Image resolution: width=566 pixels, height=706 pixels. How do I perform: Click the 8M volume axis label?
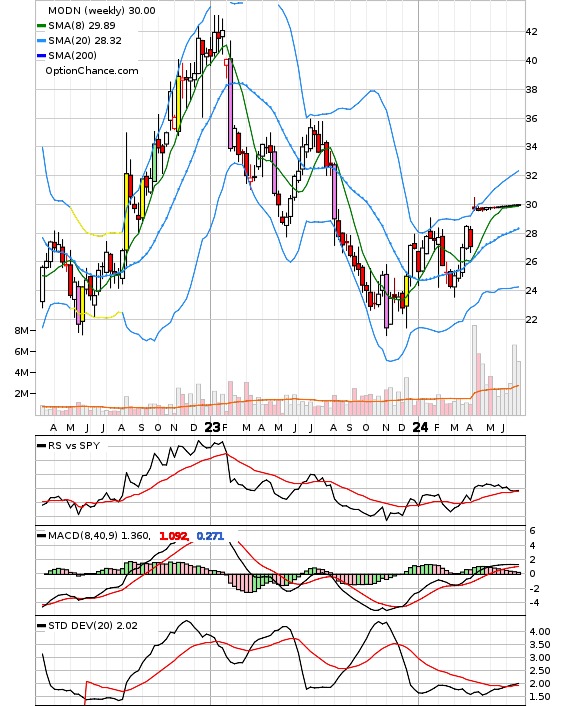click(22, 330)
